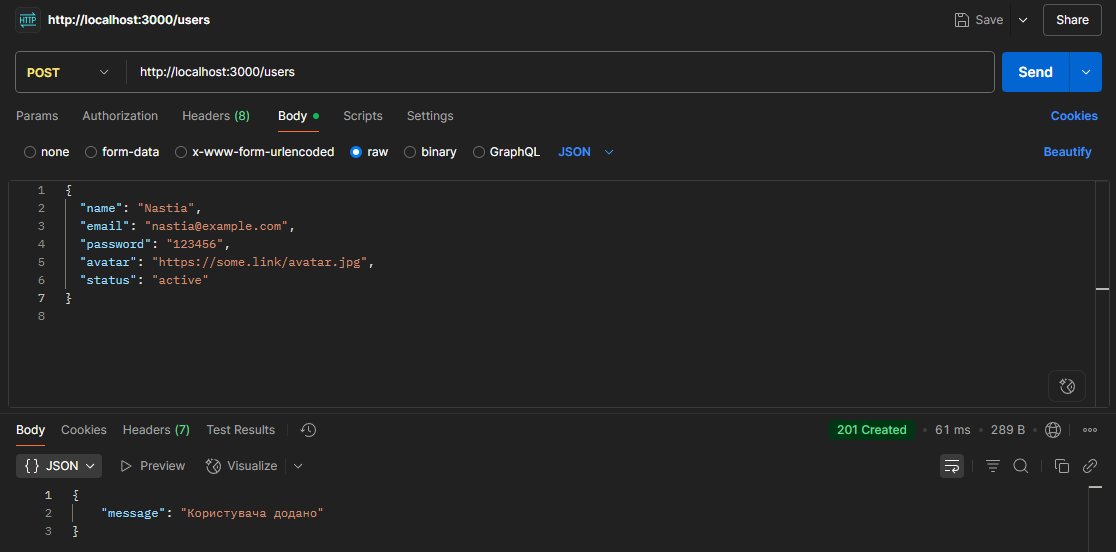Viewport: 1116px width, 552px height.
Task: Click the AI assistant icon in the request editor
Action: point(1067,386)
